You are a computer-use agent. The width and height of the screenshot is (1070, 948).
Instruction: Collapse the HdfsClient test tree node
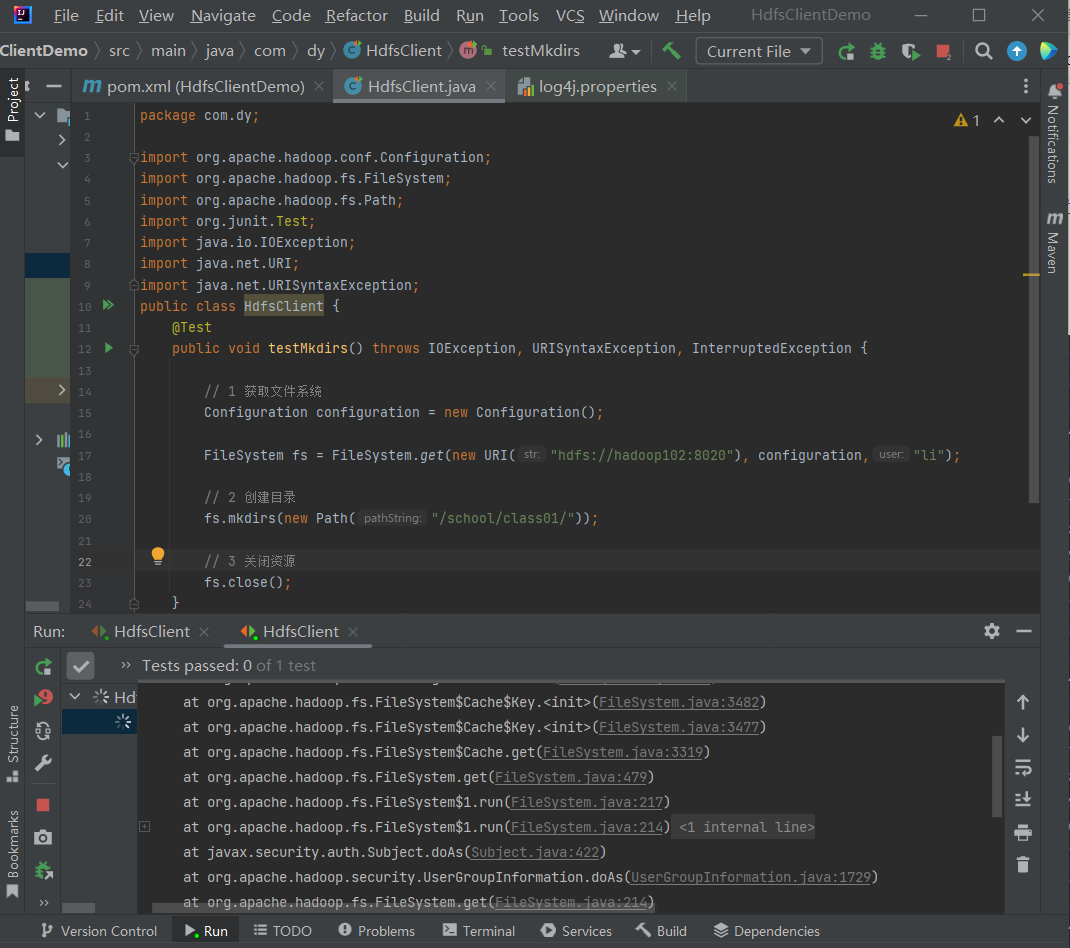(75, 696)
